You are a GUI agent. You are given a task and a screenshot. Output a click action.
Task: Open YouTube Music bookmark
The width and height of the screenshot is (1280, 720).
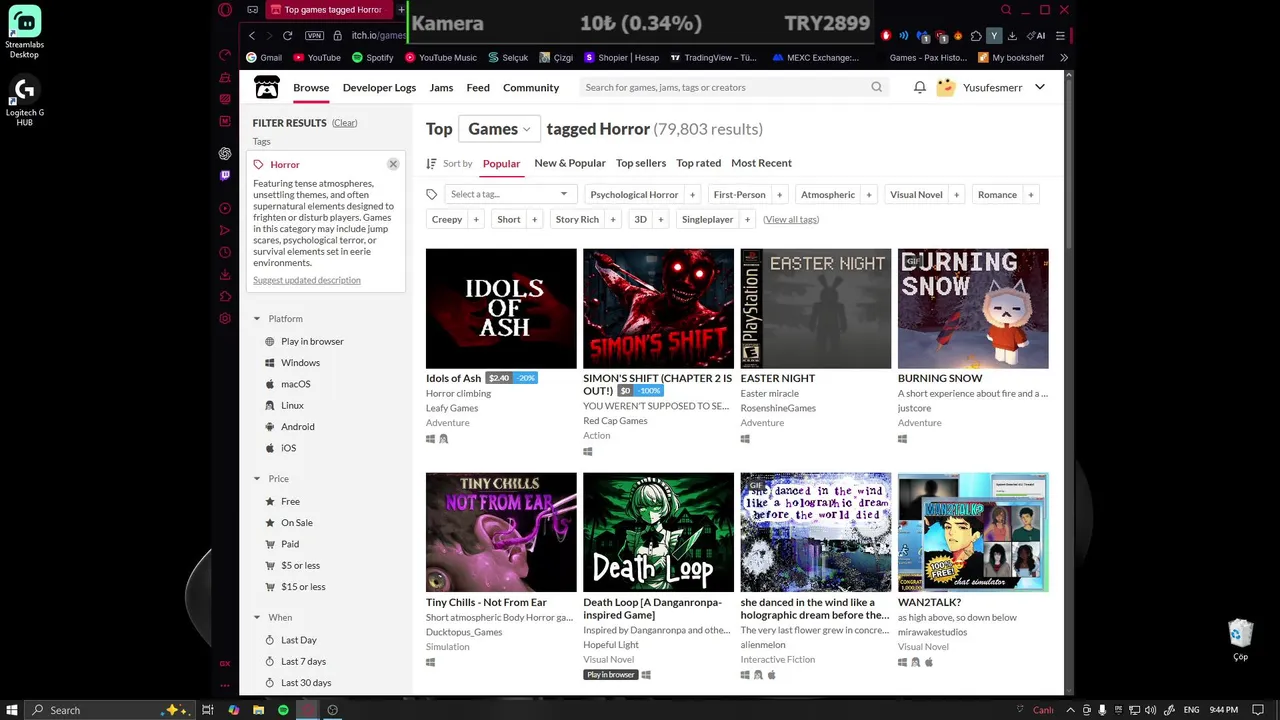440,58
